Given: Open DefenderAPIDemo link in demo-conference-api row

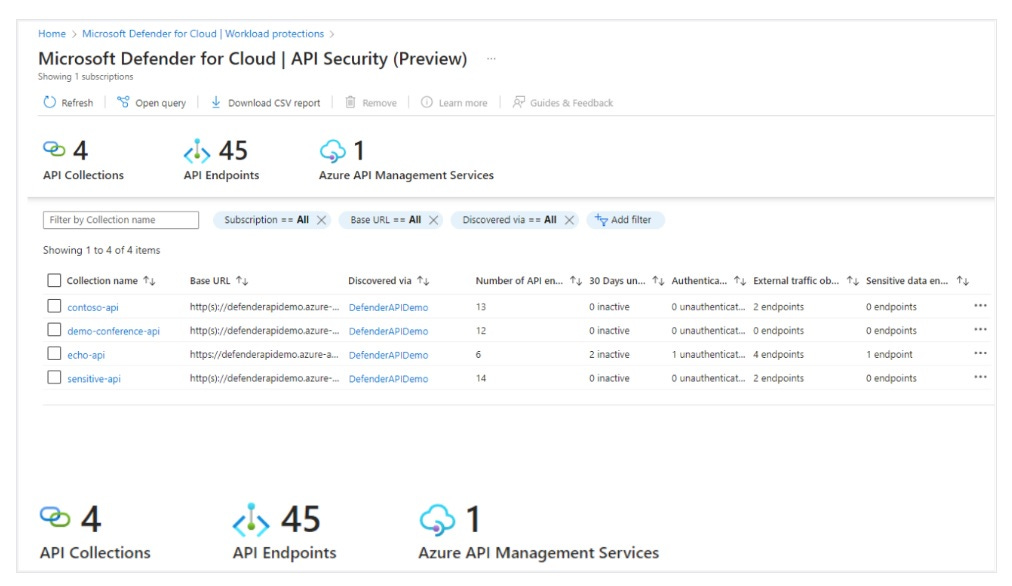Looking at the screenshot, I should [x=389, y=331].
